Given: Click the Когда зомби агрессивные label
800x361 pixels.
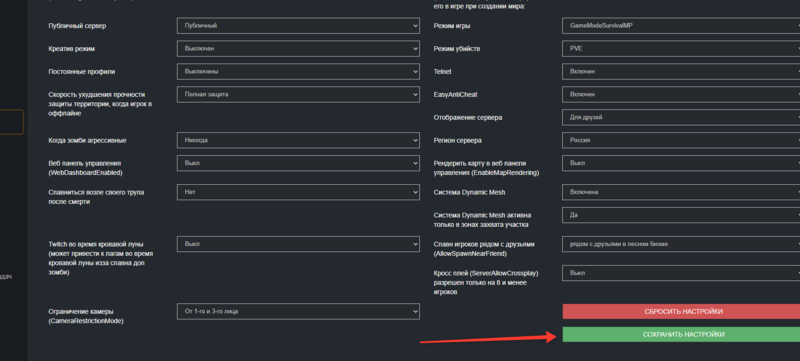Looking at the screenshot, I should pos(87,140).
